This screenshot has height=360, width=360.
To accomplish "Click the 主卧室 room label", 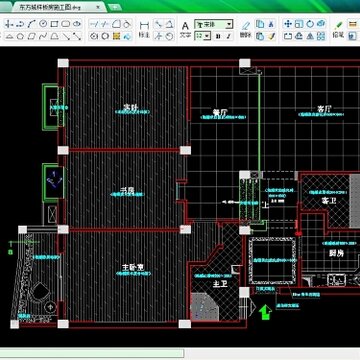I will tap(133, 267).
